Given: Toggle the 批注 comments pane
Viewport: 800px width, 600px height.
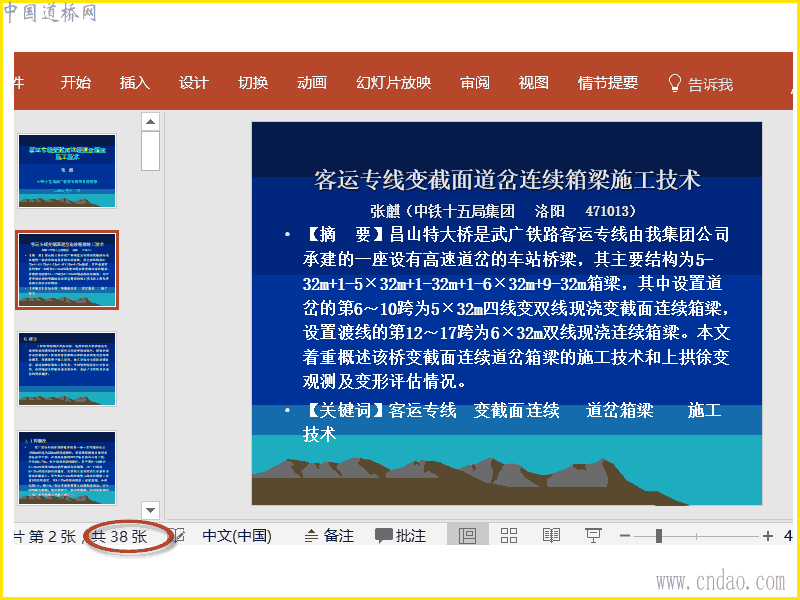Looking at the screenshot, I should point(401,536).
